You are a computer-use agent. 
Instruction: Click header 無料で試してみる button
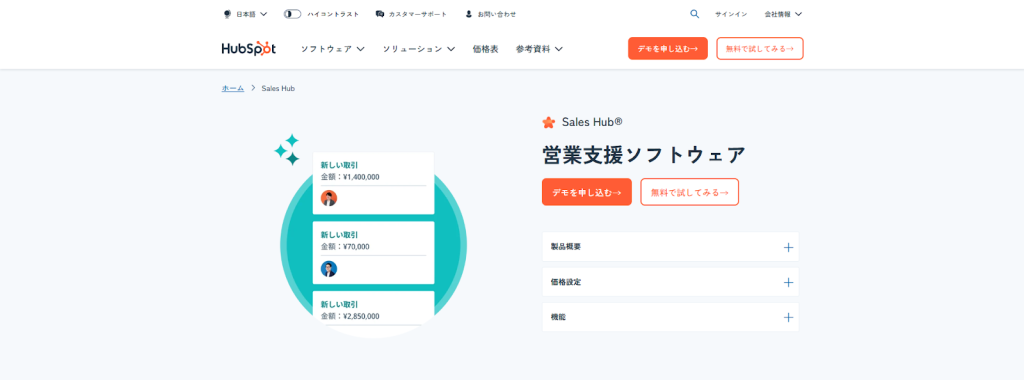[x=760, y=48]
